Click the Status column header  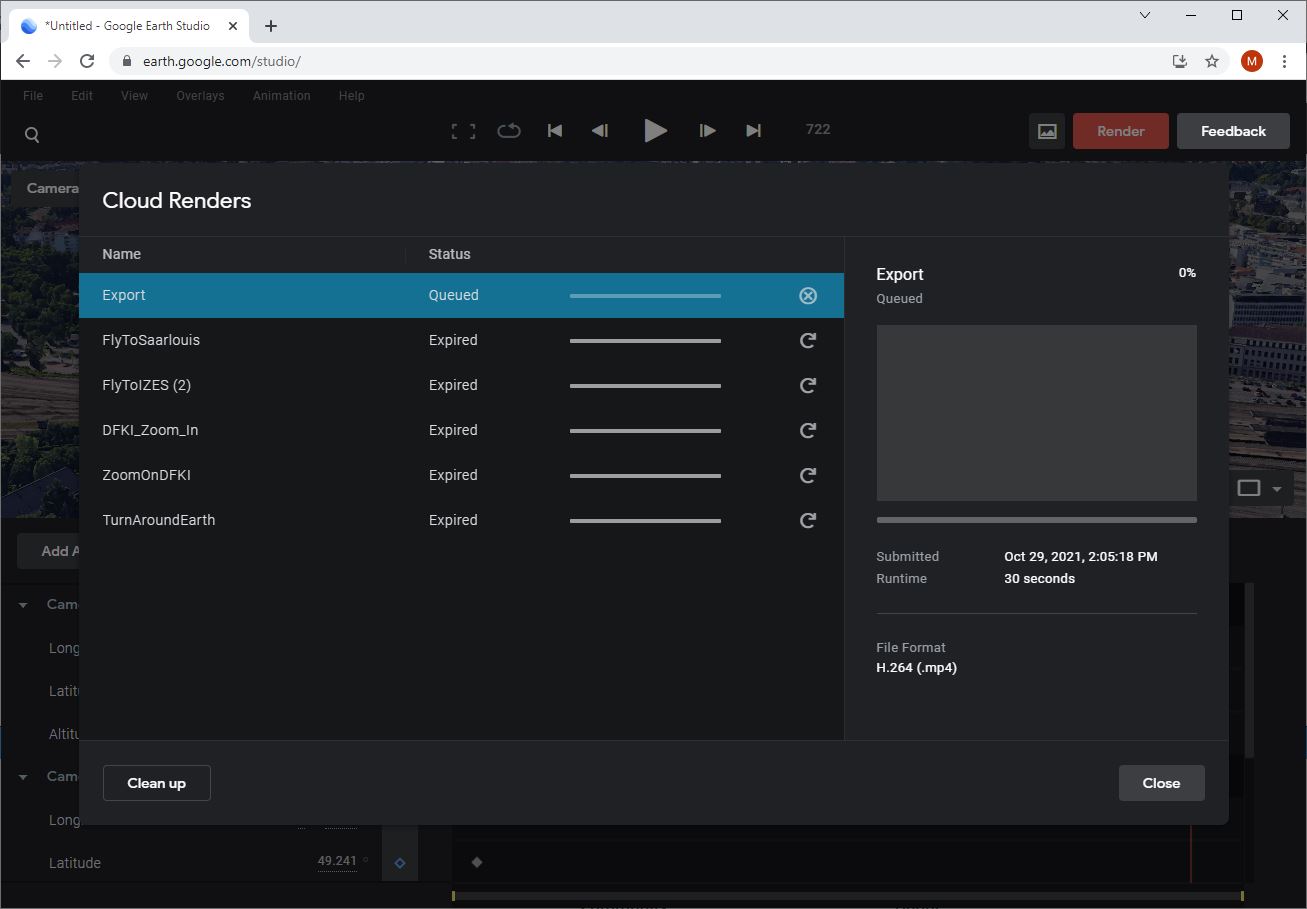tap(449, 254)
